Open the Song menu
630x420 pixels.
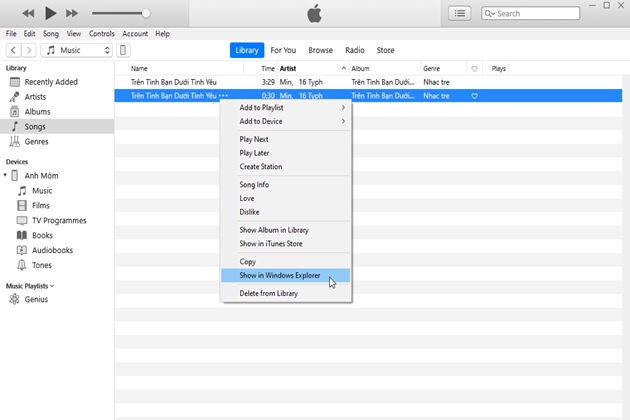pos(51,34)
